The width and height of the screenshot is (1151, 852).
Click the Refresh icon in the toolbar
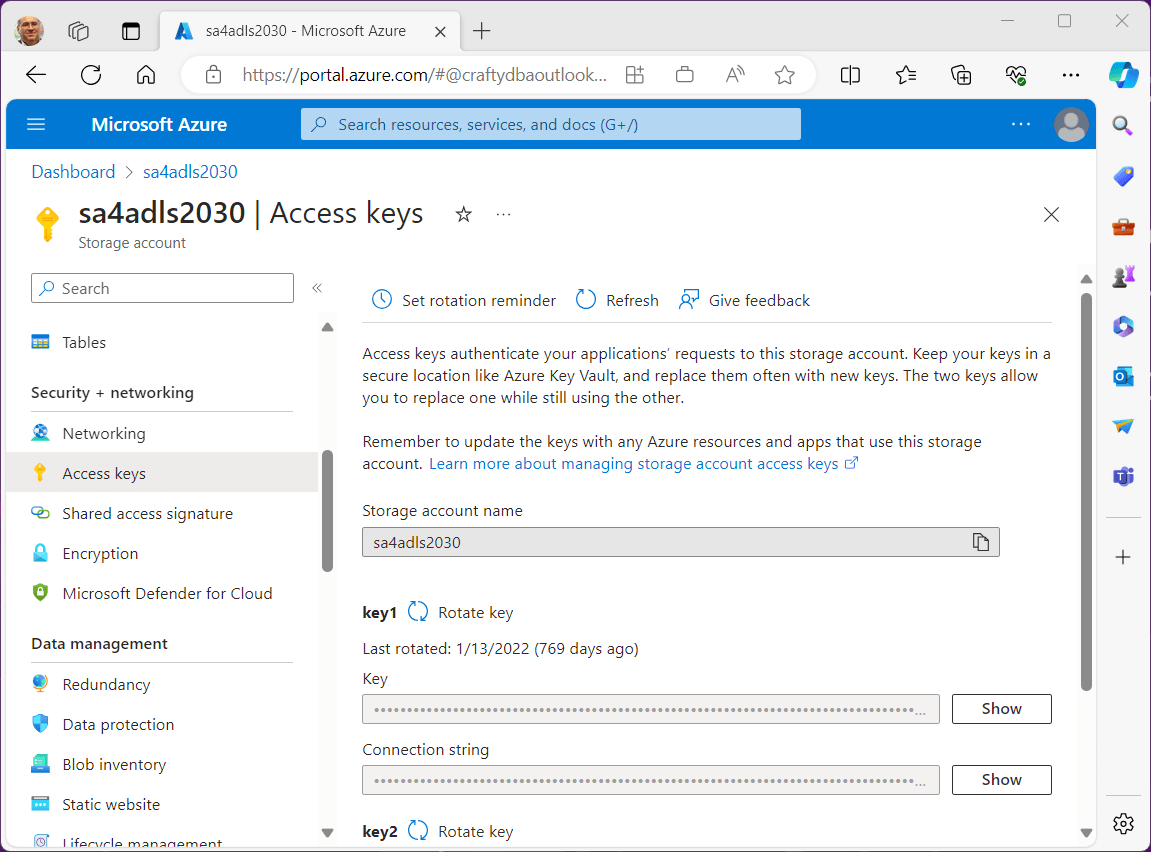click(x=586, y=300)
